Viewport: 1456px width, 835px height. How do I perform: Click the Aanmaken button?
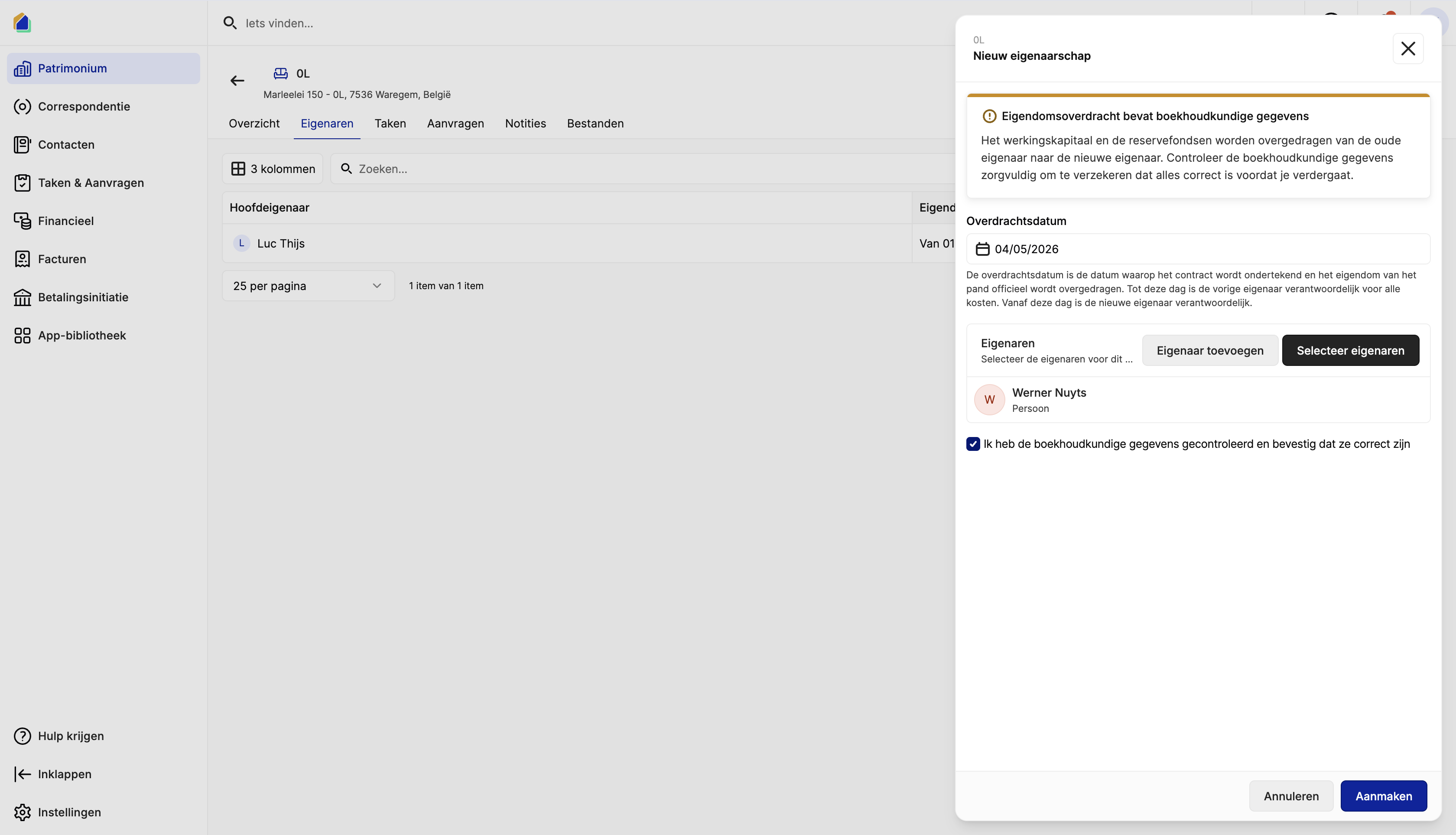(x=1384, y=796)
